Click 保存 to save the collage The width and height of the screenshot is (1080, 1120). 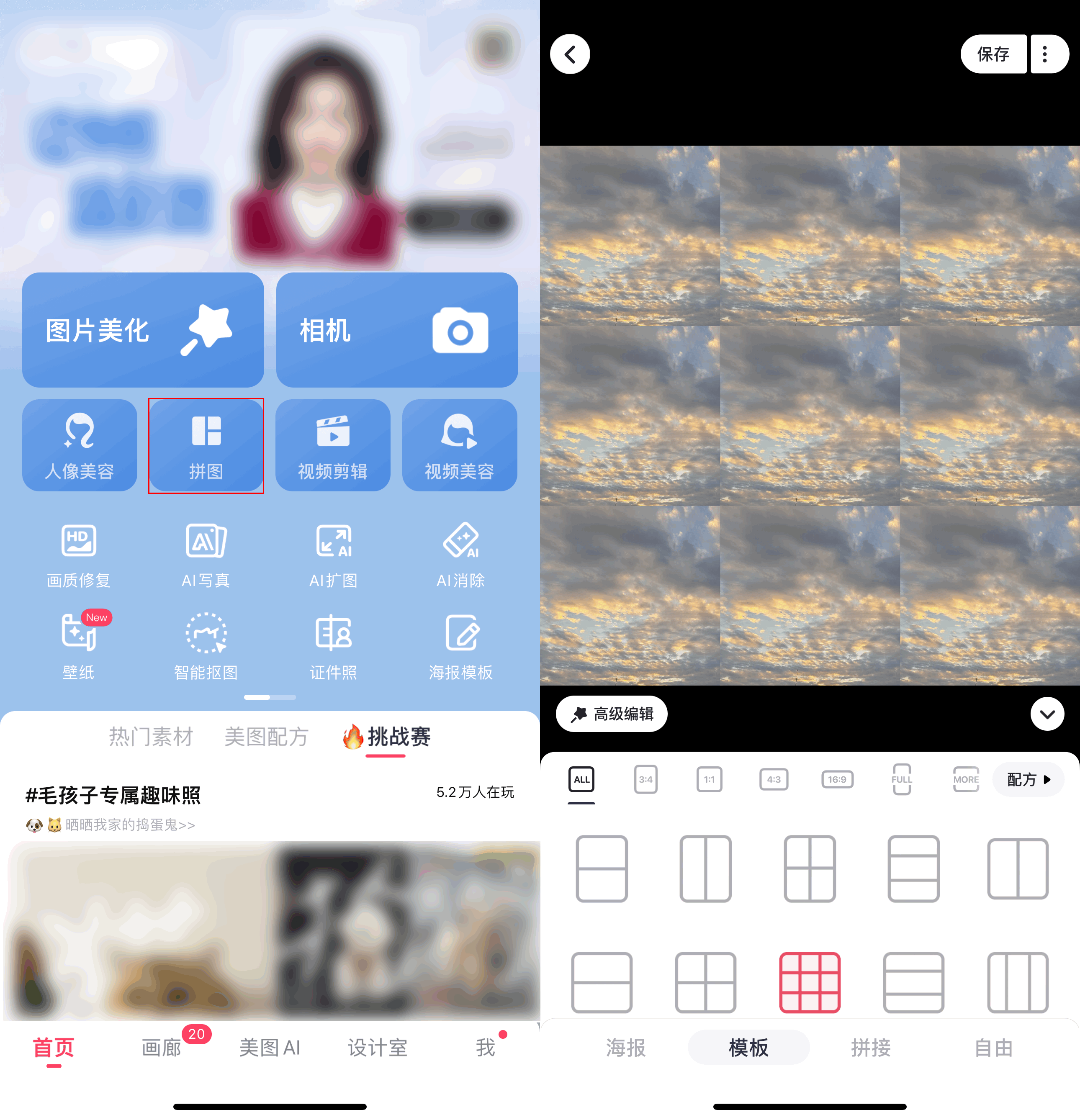994,54
